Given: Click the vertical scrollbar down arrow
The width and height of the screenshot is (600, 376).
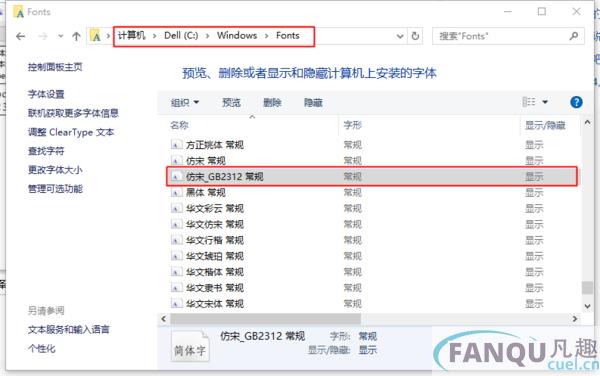Looking at the screenshot, I should (587, 306).
